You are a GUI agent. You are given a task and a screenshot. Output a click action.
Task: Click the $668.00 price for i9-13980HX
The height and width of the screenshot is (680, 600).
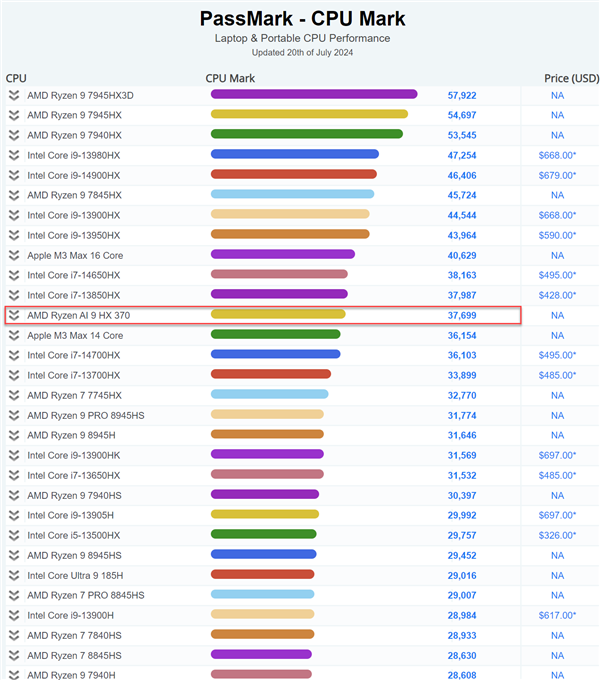(x=557, y=155)
